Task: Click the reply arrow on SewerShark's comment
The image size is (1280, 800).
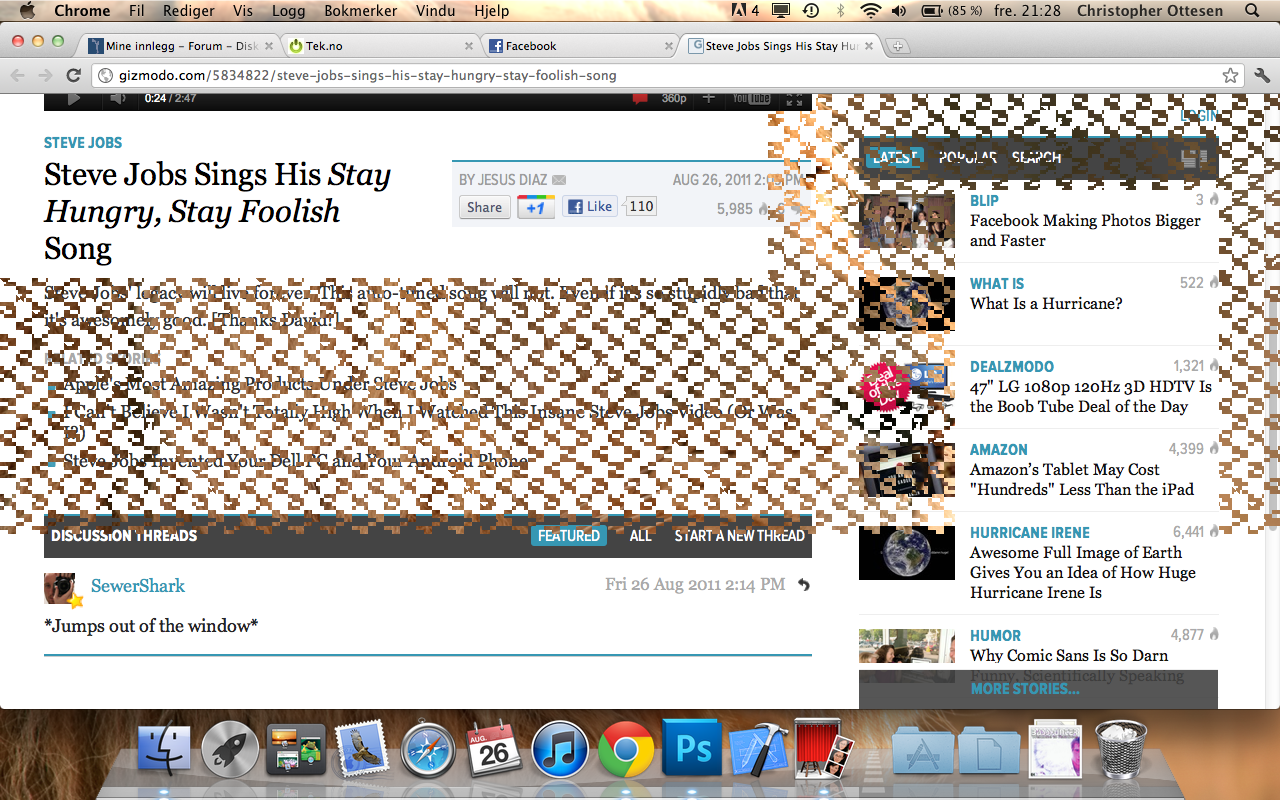Action: (804, 585)
